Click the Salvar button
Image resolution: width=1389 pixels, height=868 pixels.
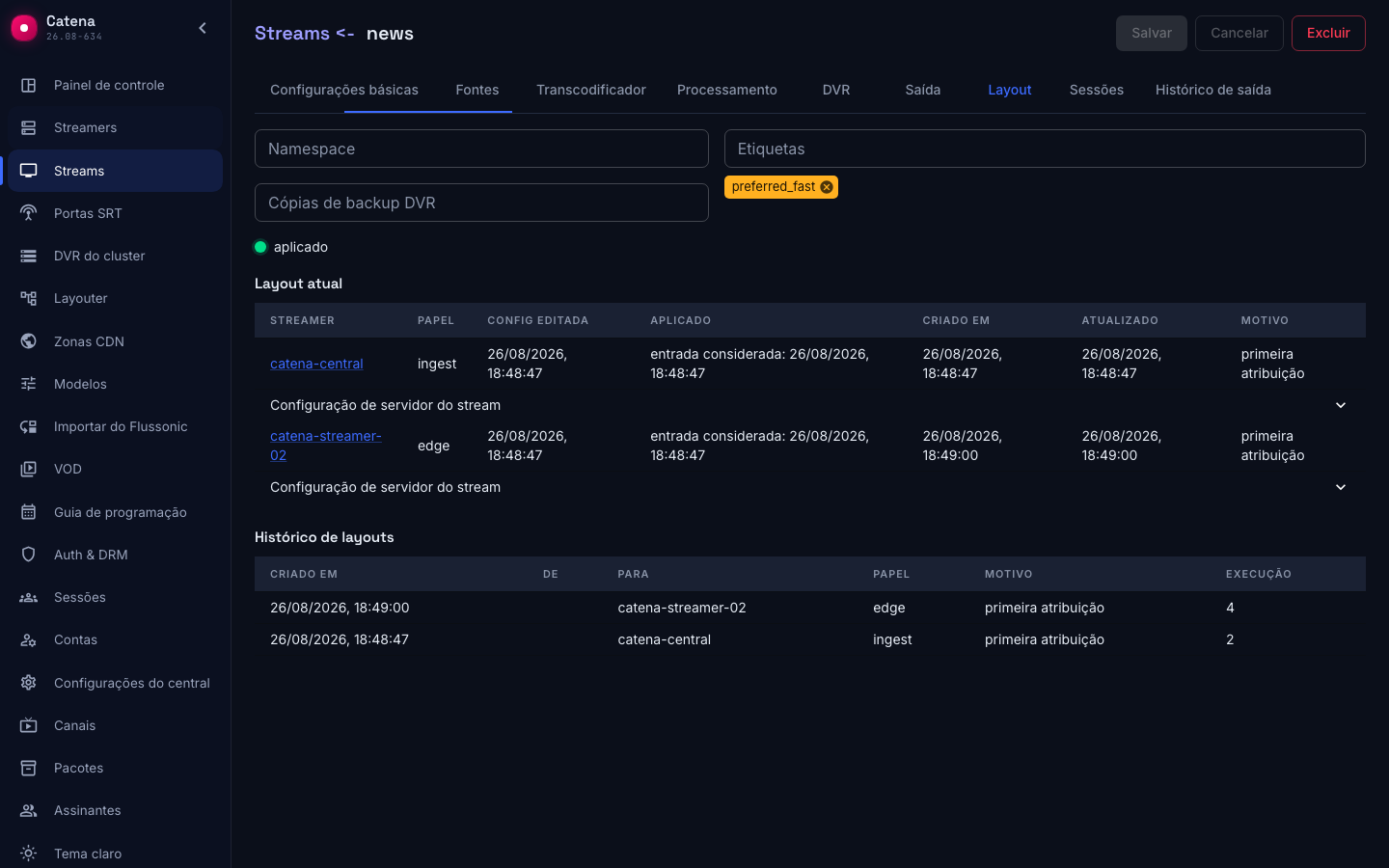click(1152, 33)
